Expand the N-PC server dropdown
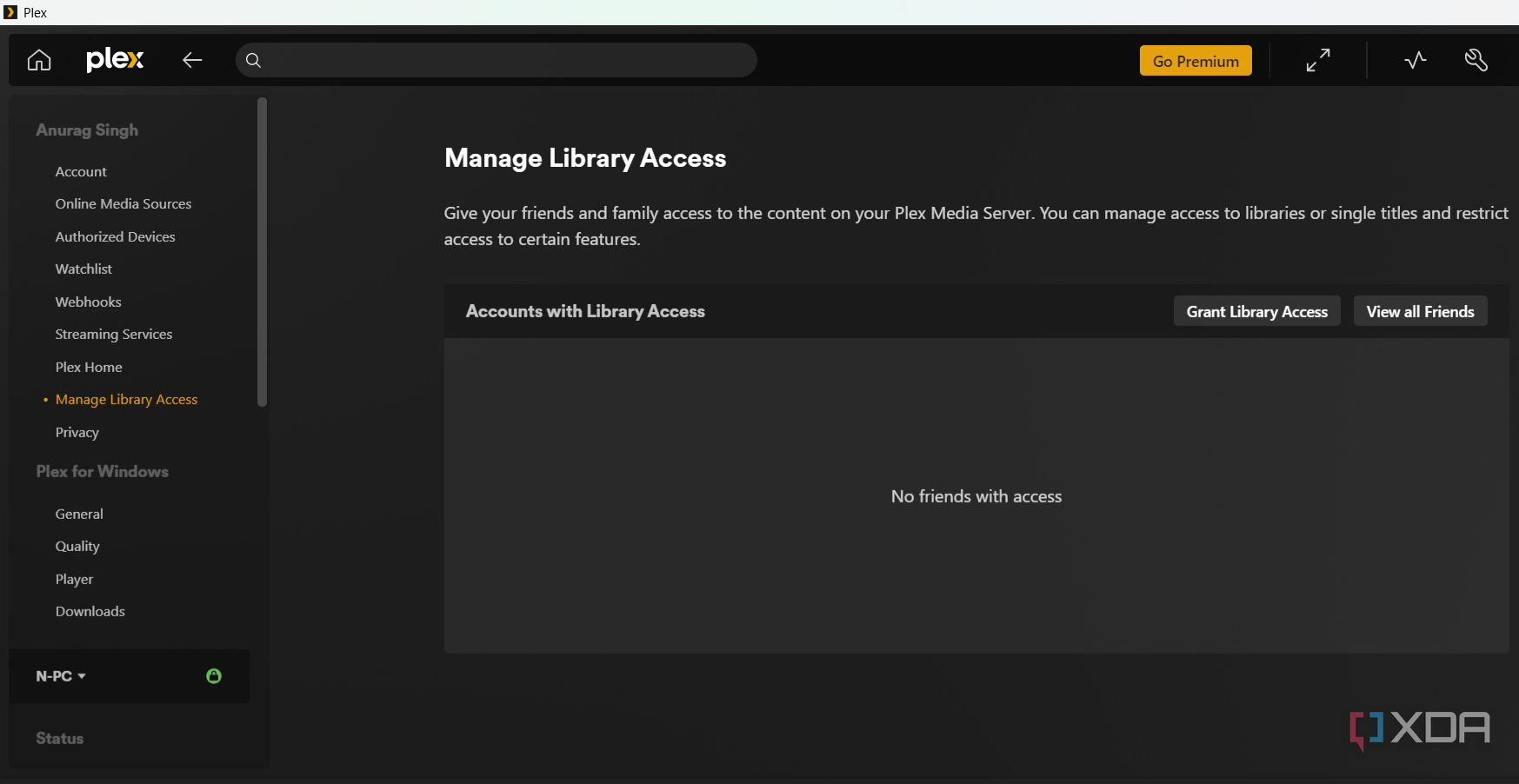This screenshot has width=1519, height=784. [61, 676]
